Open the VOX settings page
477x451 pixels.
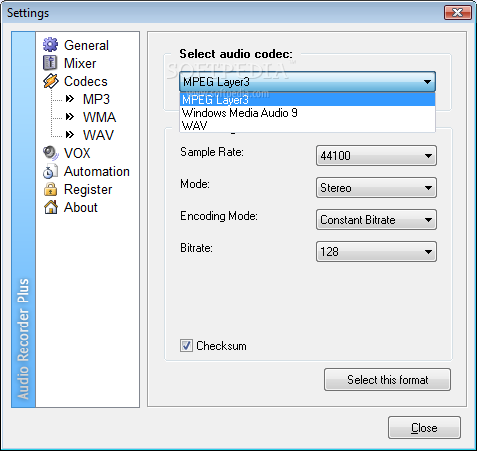coord(77,153)
